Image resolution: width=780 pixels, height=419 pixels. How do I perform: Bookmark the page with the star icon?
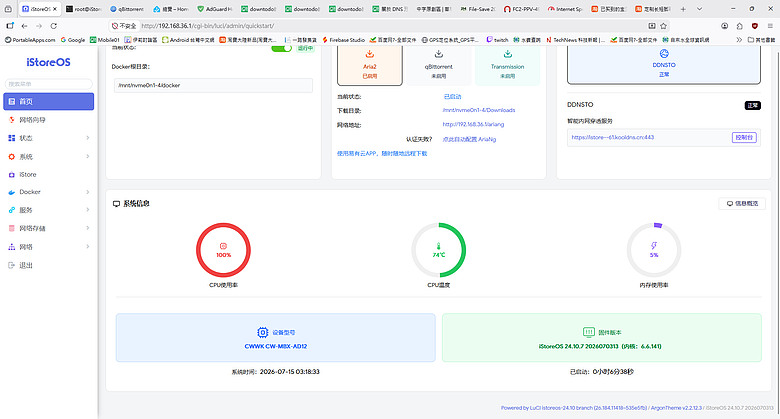point(663,26)
